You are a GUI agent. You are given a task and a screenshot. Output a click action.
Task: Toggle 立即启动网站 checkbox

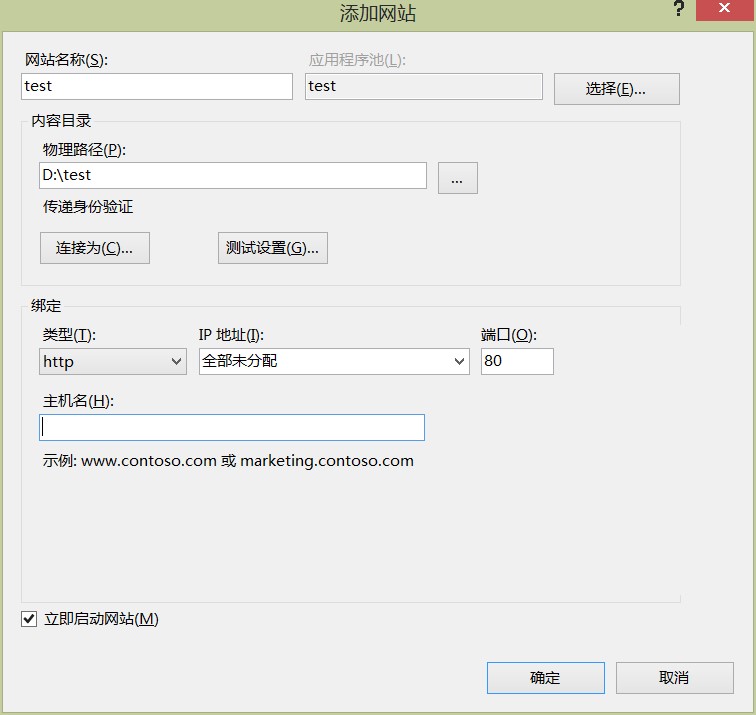29,619
